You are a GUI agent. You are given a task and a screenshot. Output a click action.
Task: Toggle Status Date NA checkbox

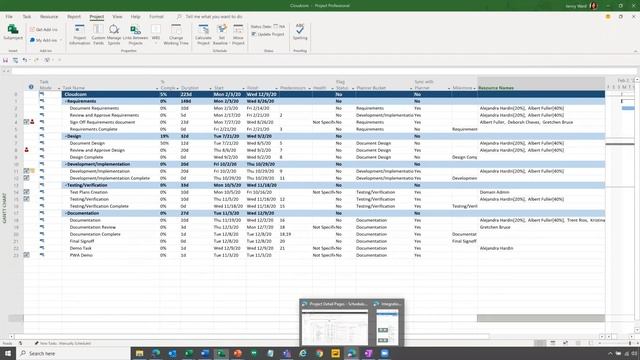click(x=276, y=26)
